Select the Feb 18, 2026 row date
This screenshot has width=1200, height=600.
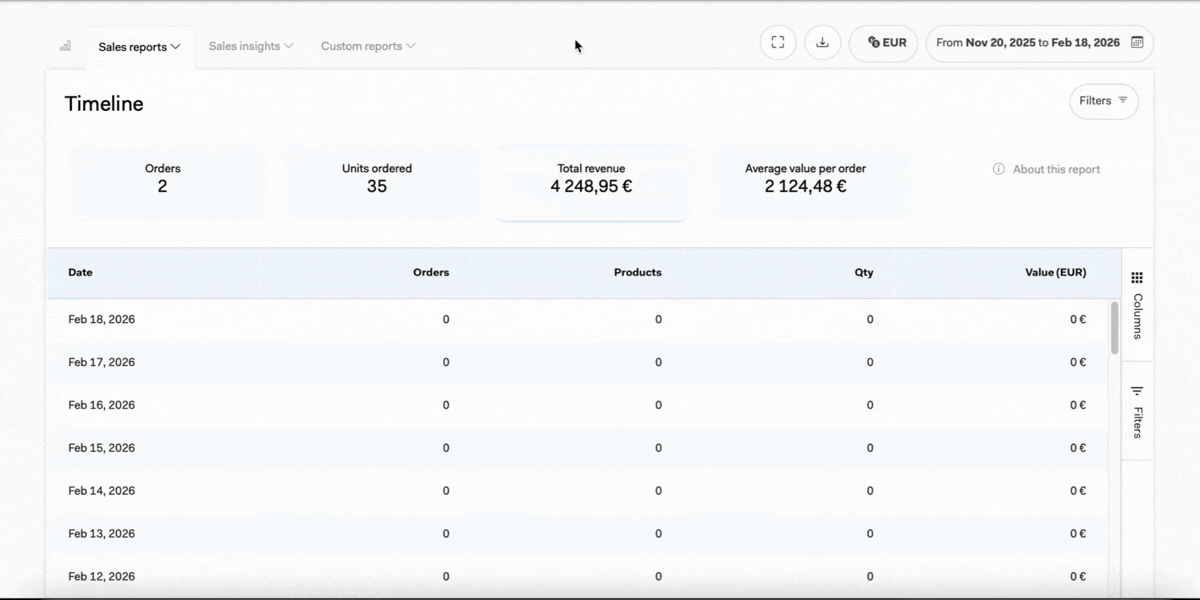pos(102,320)
